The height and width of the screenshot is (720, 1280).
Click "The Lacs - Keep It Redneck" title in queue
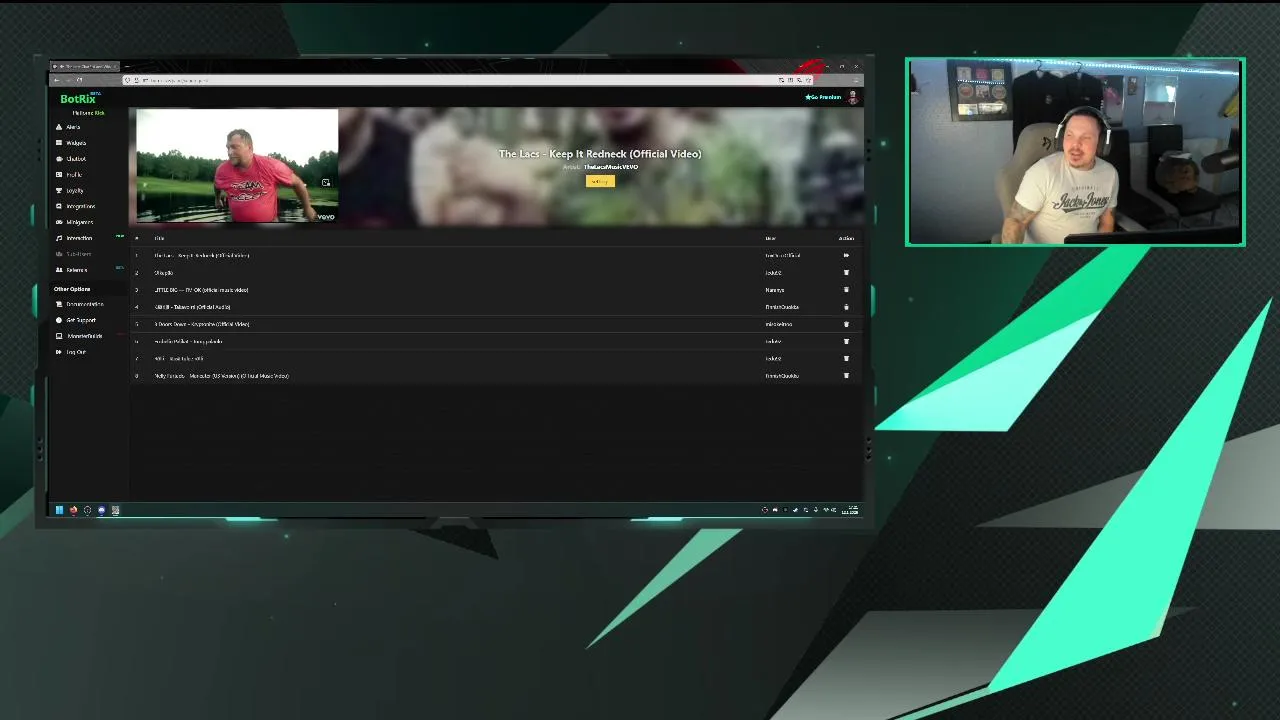coord(201,255)
